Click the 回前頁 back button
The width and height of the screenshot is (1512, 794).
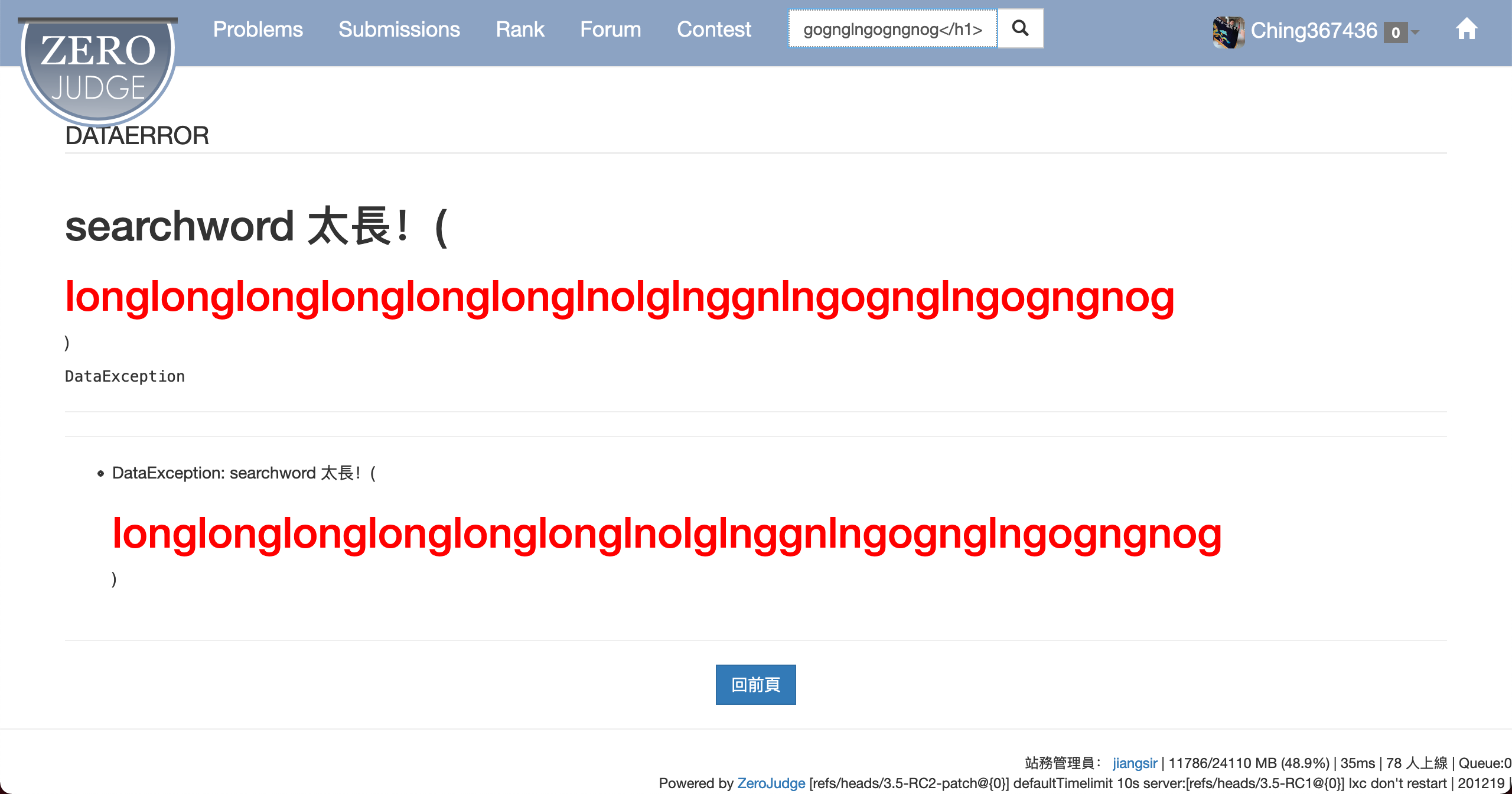click(755, 685)
